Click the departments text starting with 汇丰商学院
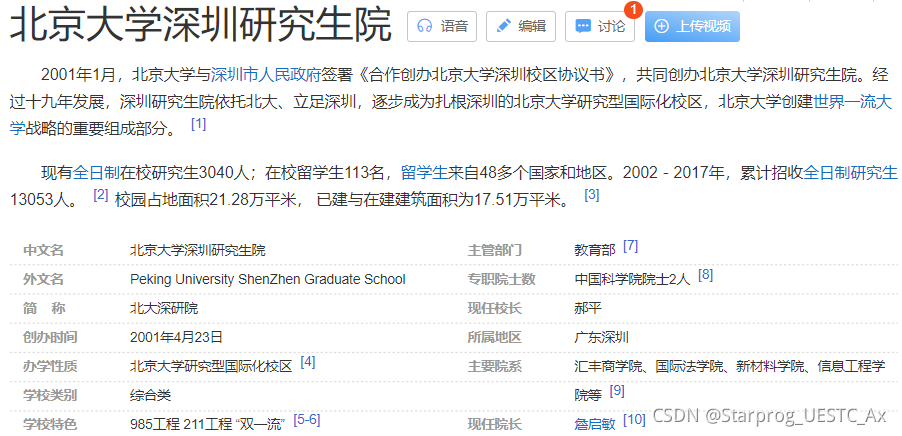This screenshot has height=436, width=902. pos(729,381)
